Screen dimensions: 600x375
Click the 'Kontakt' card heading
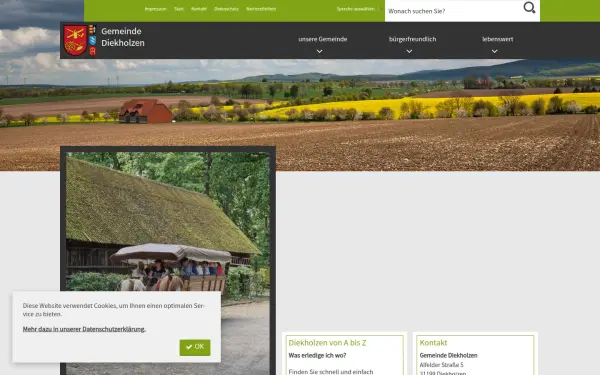(x=433, y=343)
